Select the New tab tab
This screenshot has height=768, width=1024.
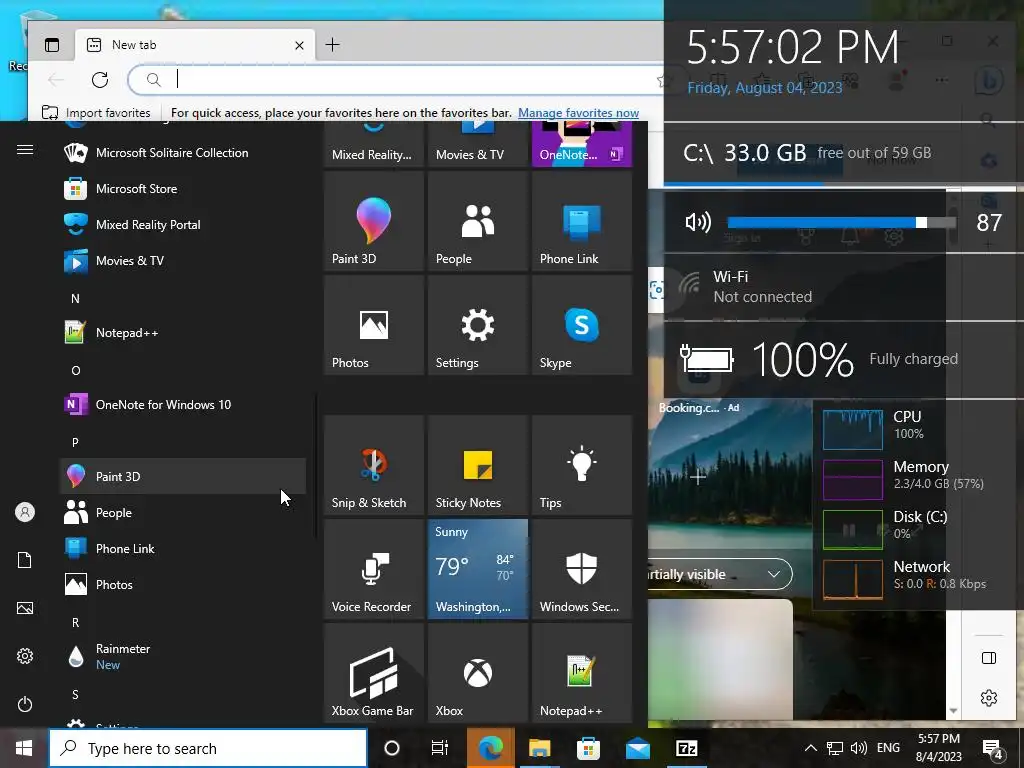(x=195, y=44)
